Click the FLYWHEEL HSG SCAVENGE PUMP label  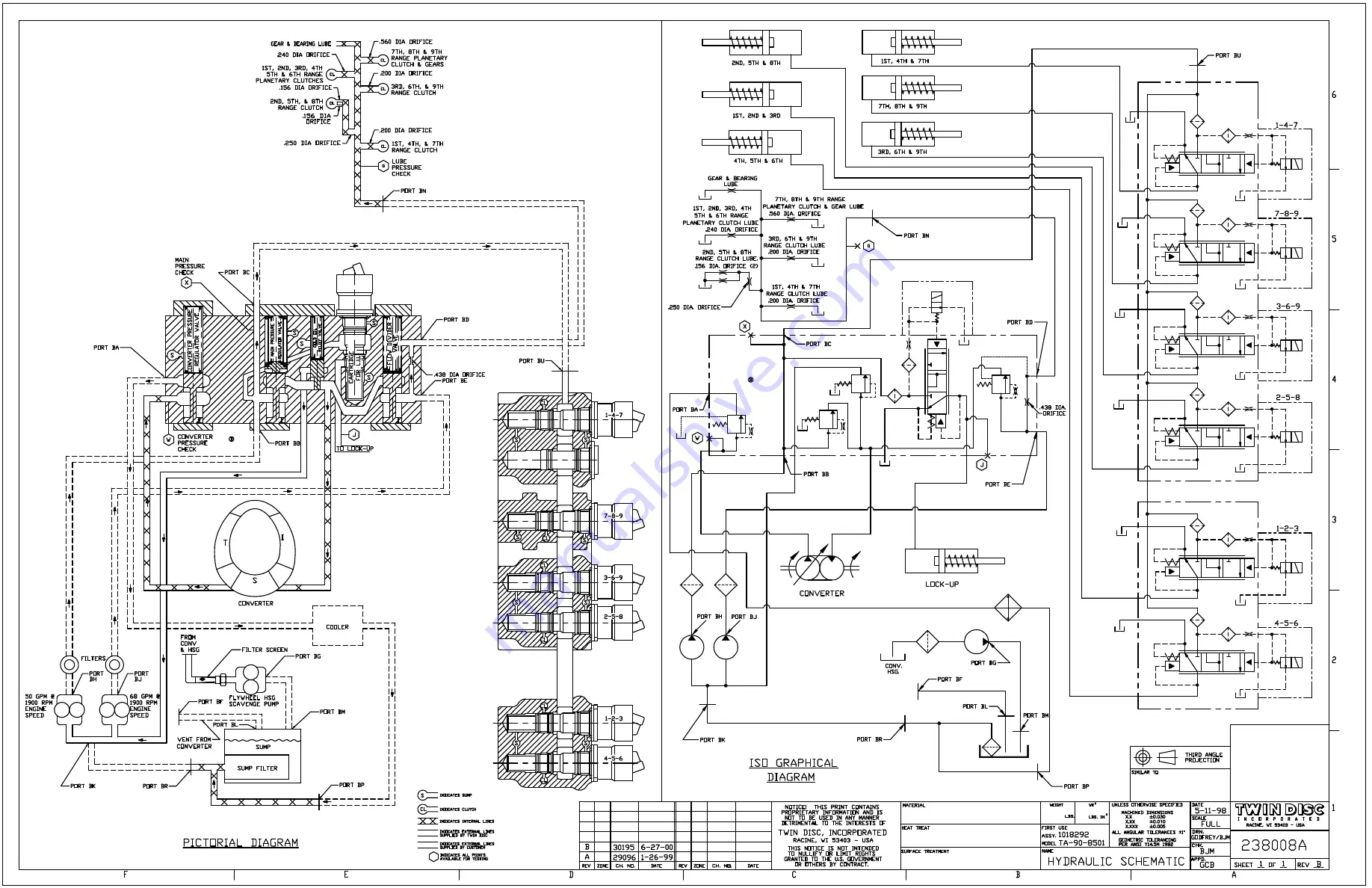[254, 700]
